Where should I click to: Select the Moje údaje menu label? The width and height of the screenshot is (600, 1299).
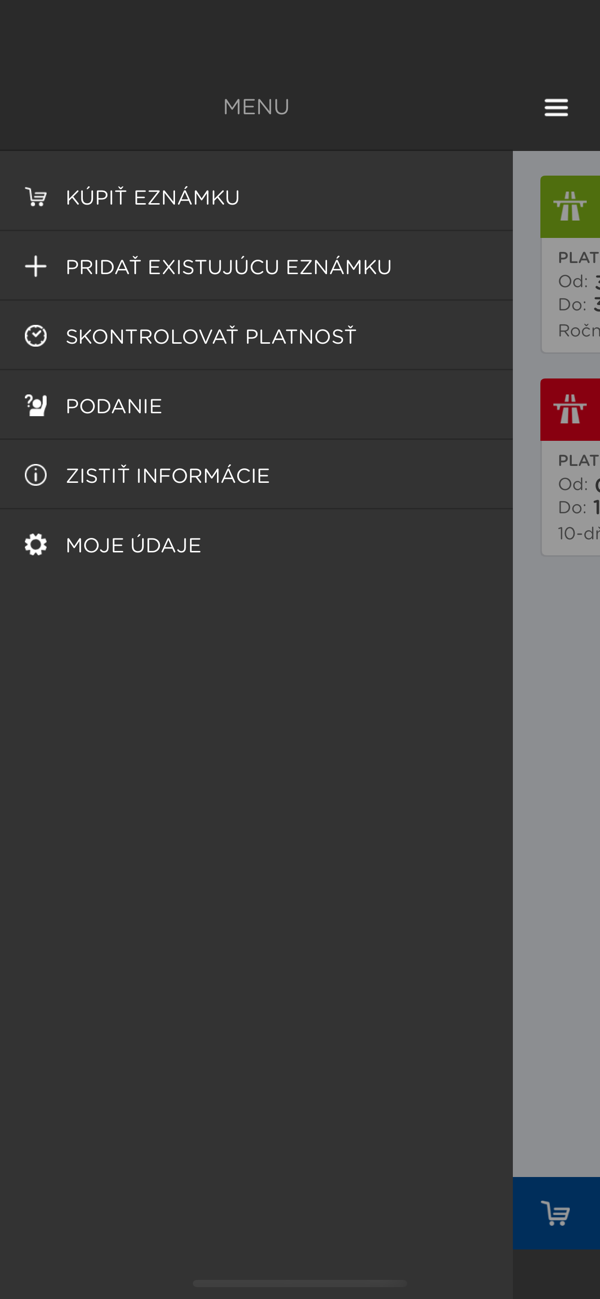134,545
